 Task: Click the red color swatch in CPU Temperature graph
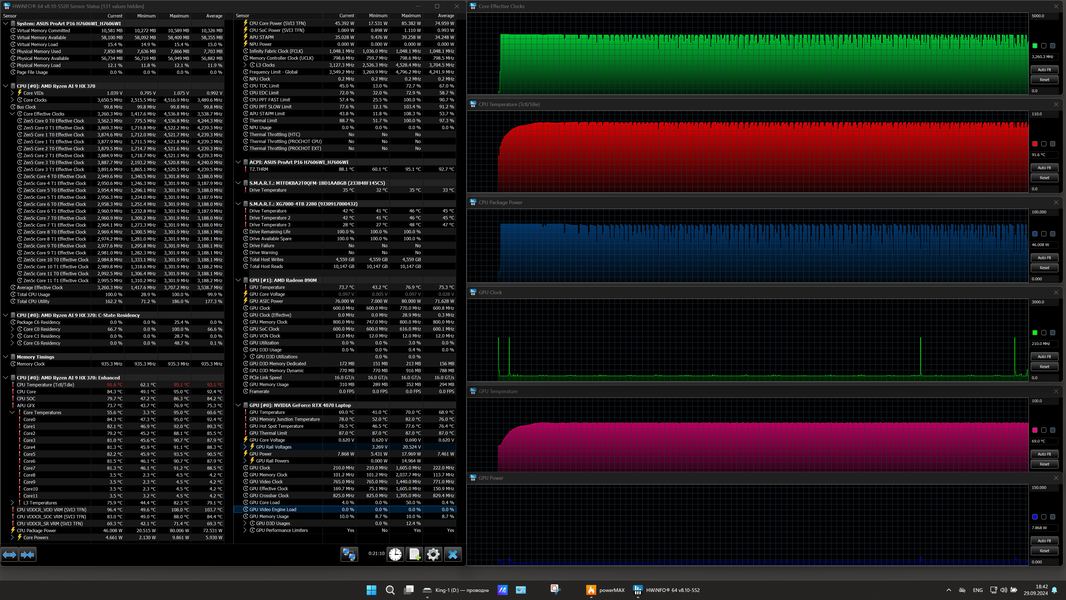1035,143
